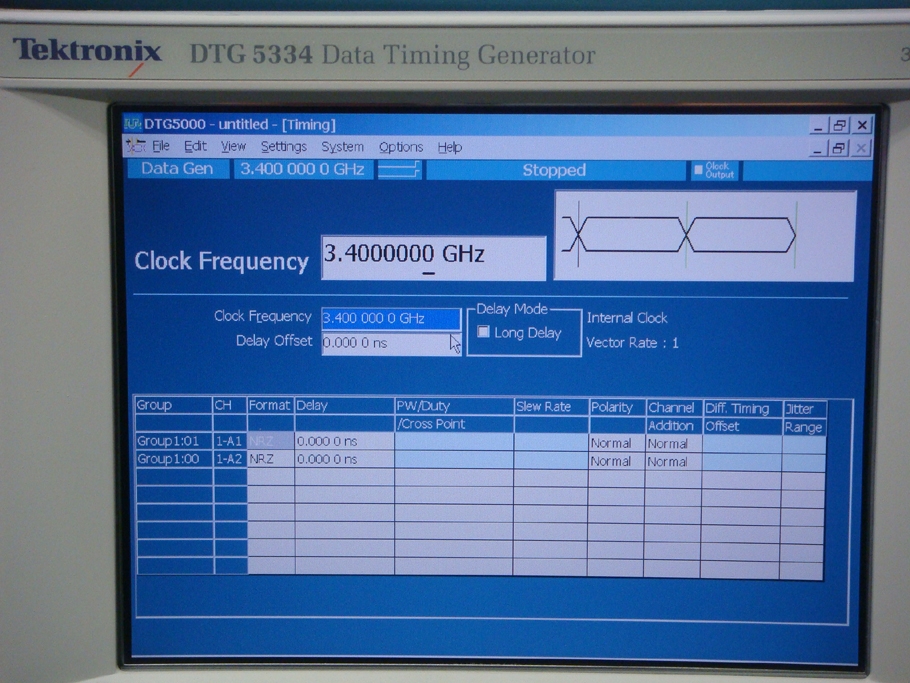Image resolution: width=910 pixels, height=683 pixels.
Task: Click the NRZ format cell for Group1:01
Action: coord(270,441)
